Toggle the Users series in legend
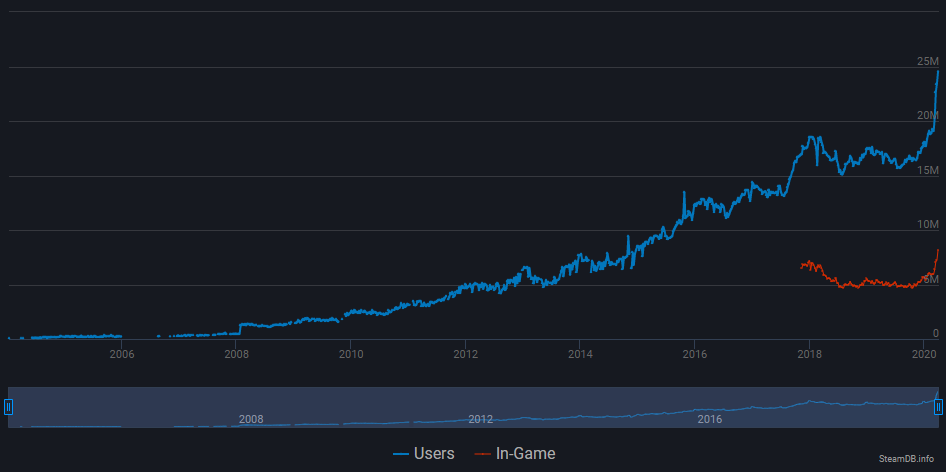The width and height of the screenshot is (946, 472). [x=424, y=453]
